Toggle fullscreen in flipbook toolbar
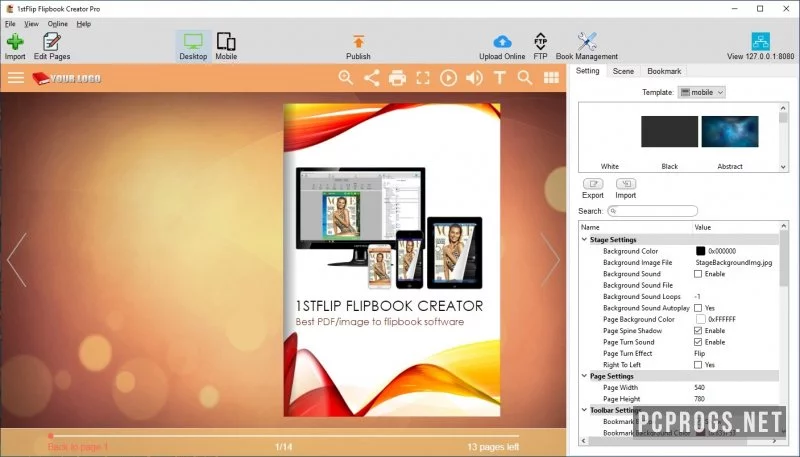This screenshot has height=457, width=800. [423, 78]
